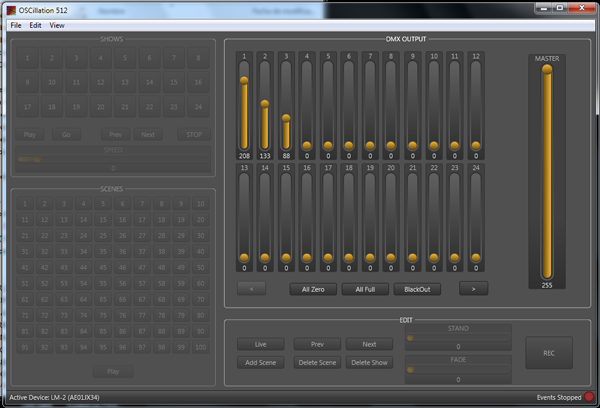Click the Delete Show button
Image resolution: width=600 pixels, height=408 pixels.
(x=369, y=362)
